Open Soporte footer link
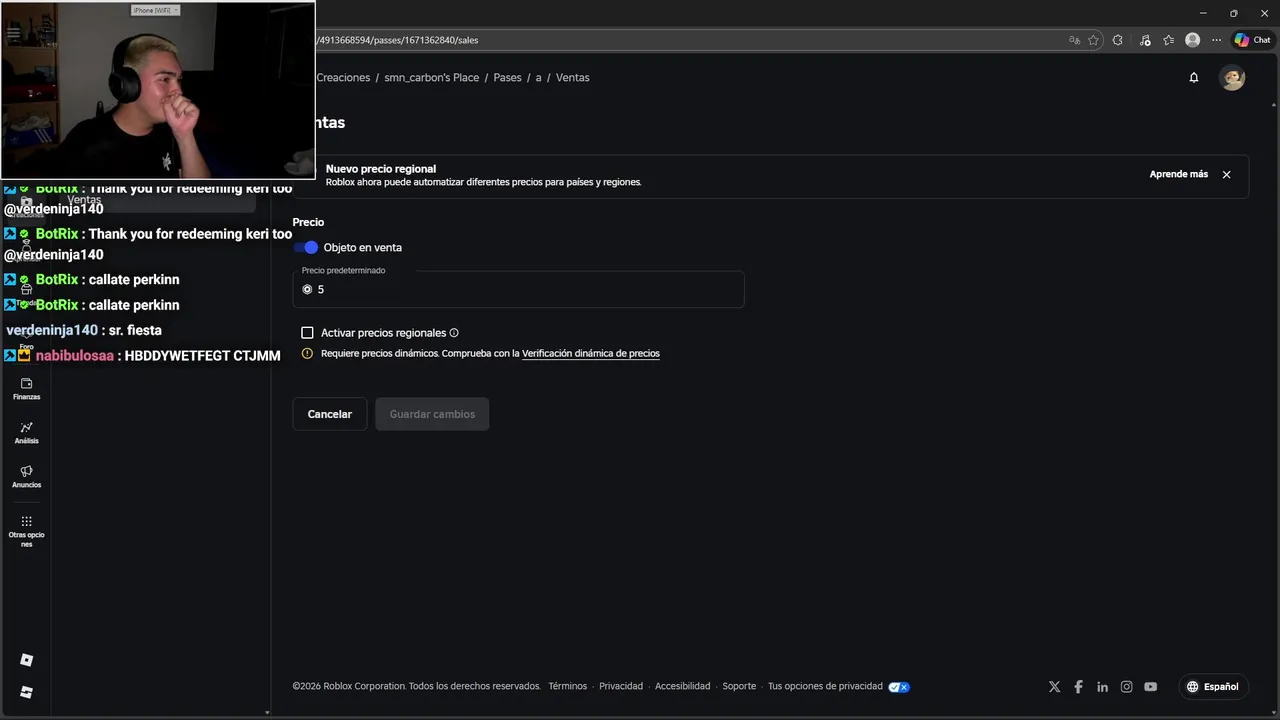 pyautogui.click(x=739, y=686)
